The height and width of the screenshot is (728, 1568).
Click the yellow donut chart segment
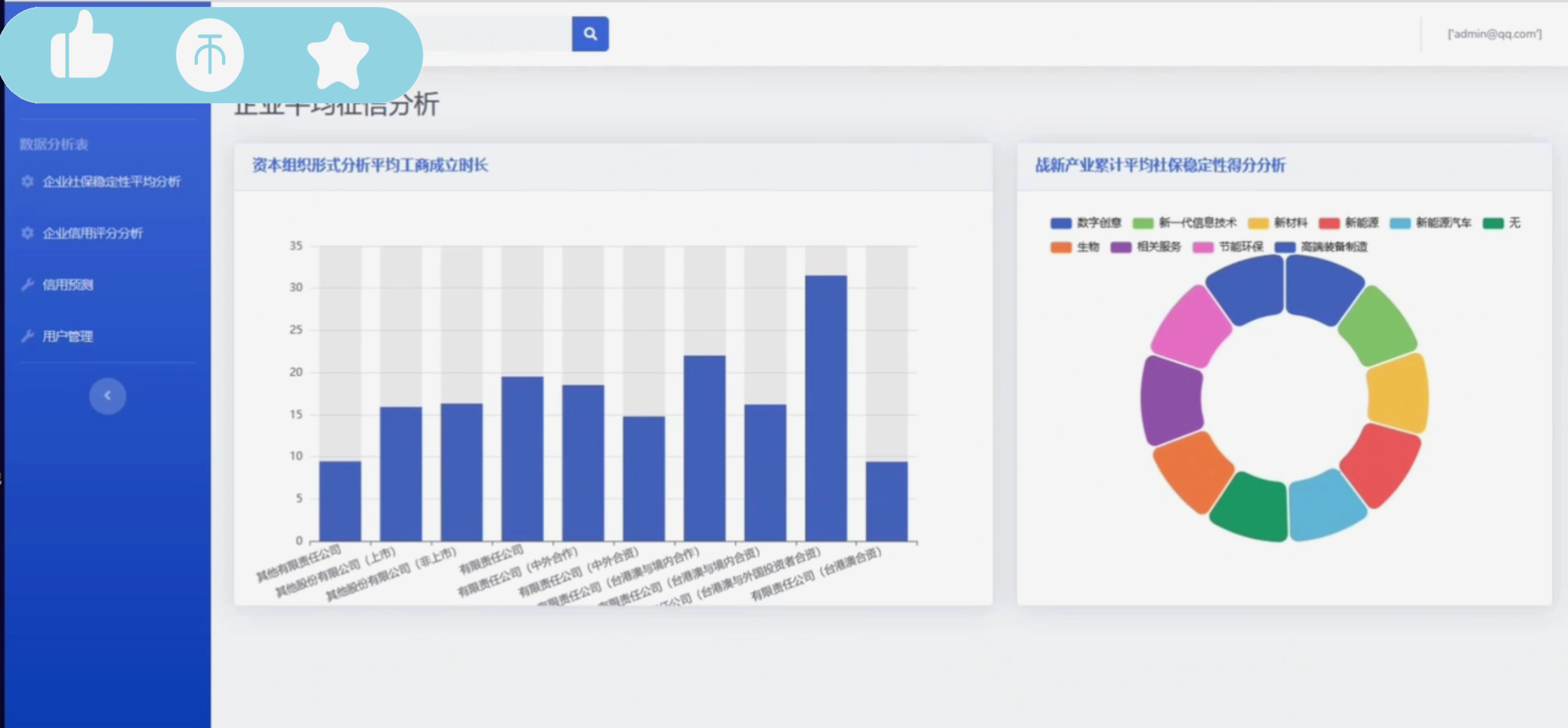pos(1397,394)
